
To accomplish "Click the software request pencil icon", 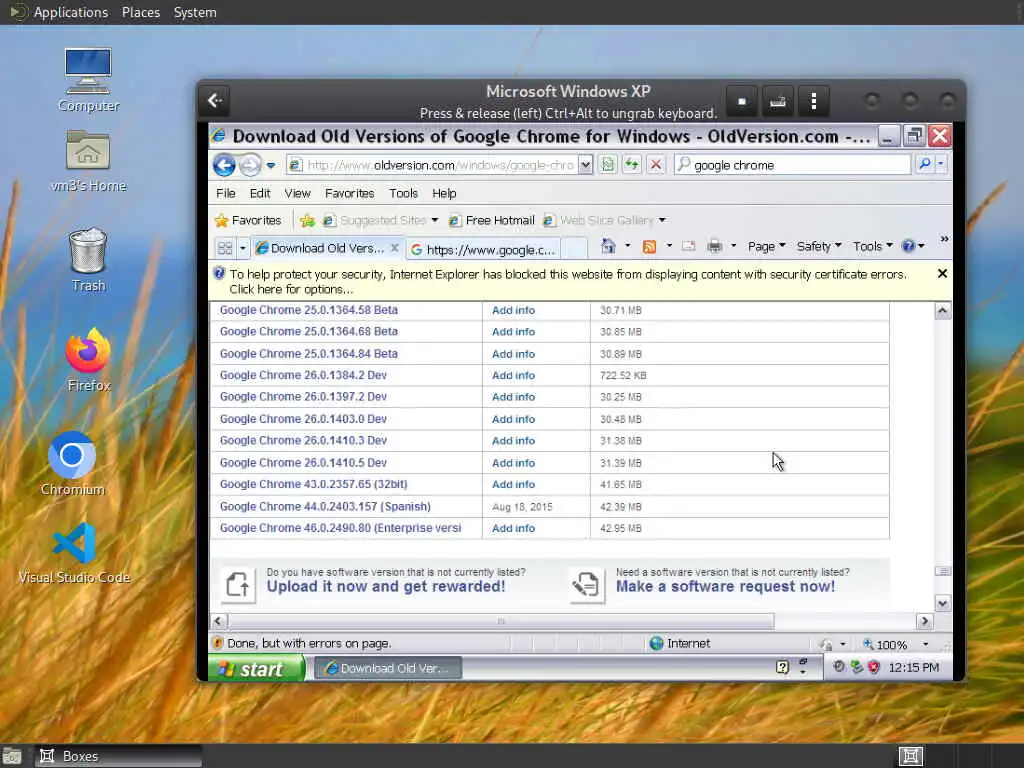I will coord(586,584).
